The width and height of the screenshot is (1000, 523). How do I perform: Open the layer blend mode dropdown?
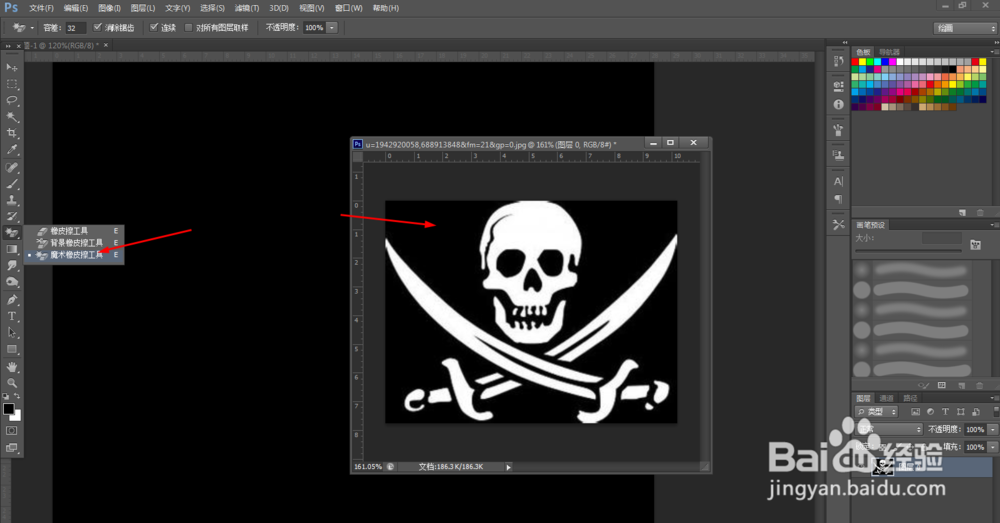pos(889,429)
